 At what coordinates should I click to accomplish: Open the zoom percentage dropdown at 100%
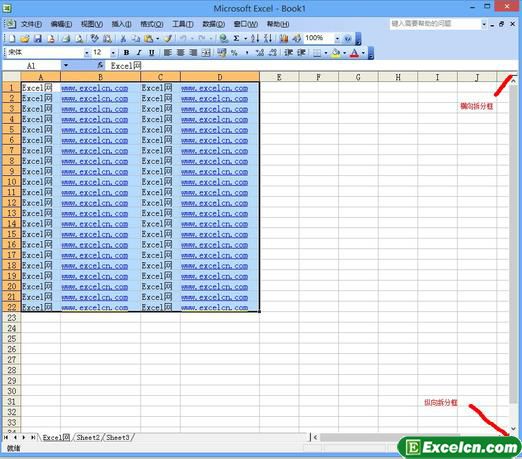[x=337, y=39]
